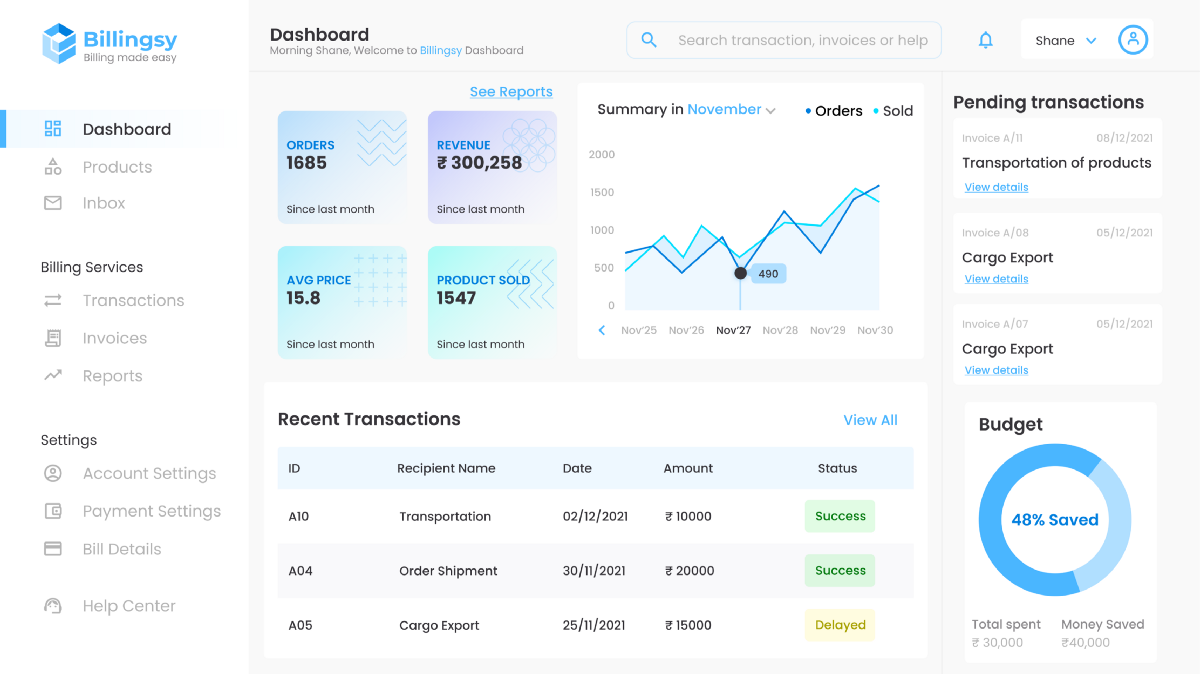Click the Help Center headset icon

(x=53, y=606)
